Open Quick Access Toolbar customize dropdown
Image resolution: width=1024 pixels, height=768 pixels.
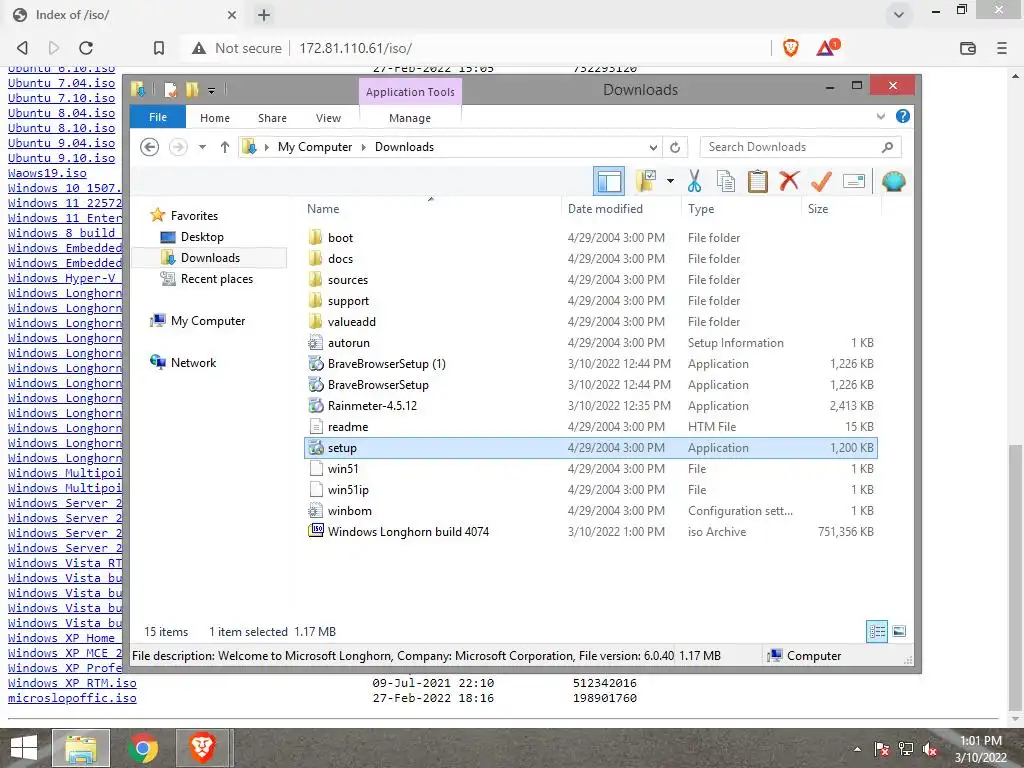(x=212, y=90)
